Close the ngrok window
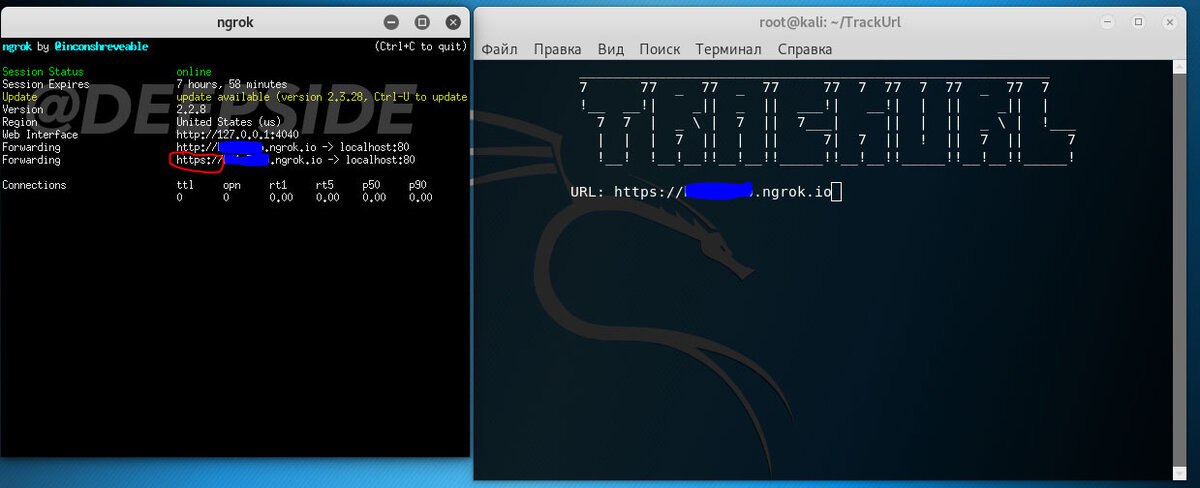The width and height of the screenshot is (1200, 488). click(455, 21)
